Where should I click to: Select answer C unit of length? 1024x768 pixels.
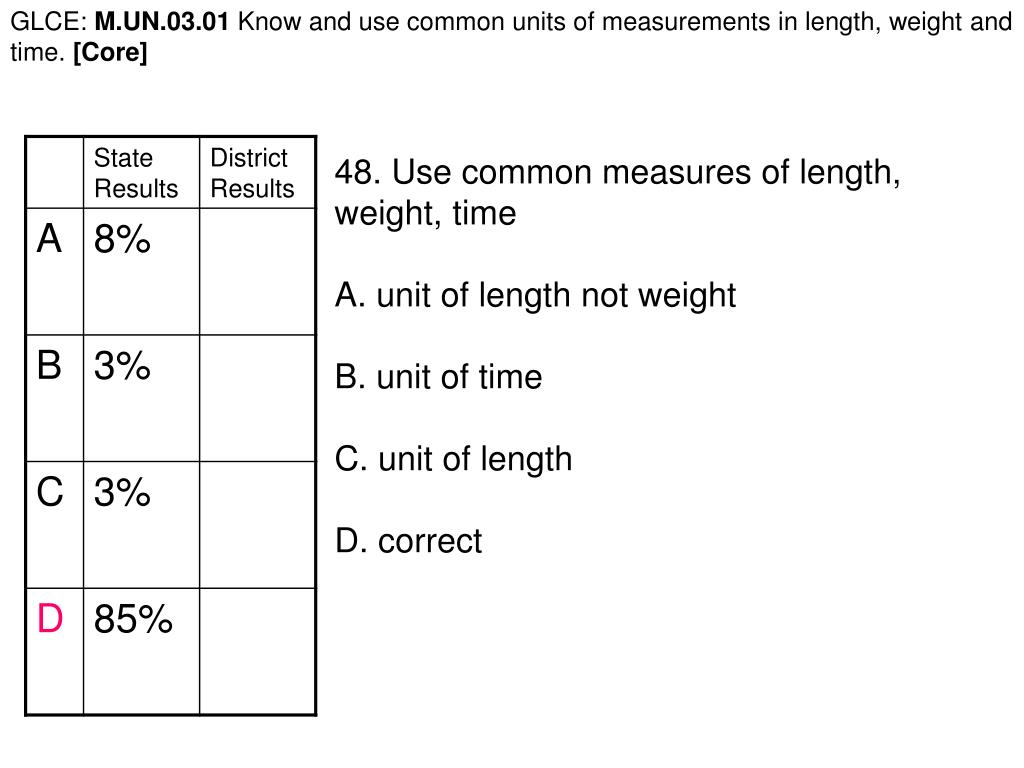(453, 460)
